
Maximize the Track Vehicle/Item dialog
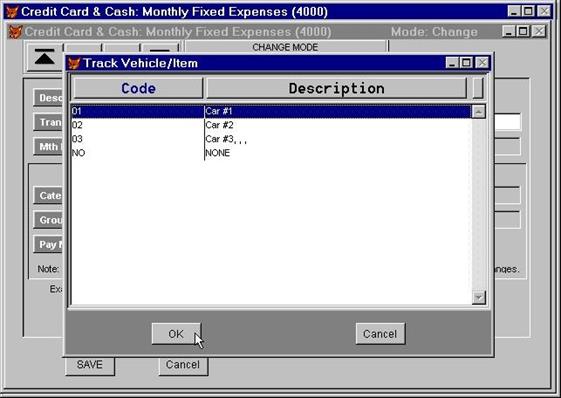click(467, 63)
